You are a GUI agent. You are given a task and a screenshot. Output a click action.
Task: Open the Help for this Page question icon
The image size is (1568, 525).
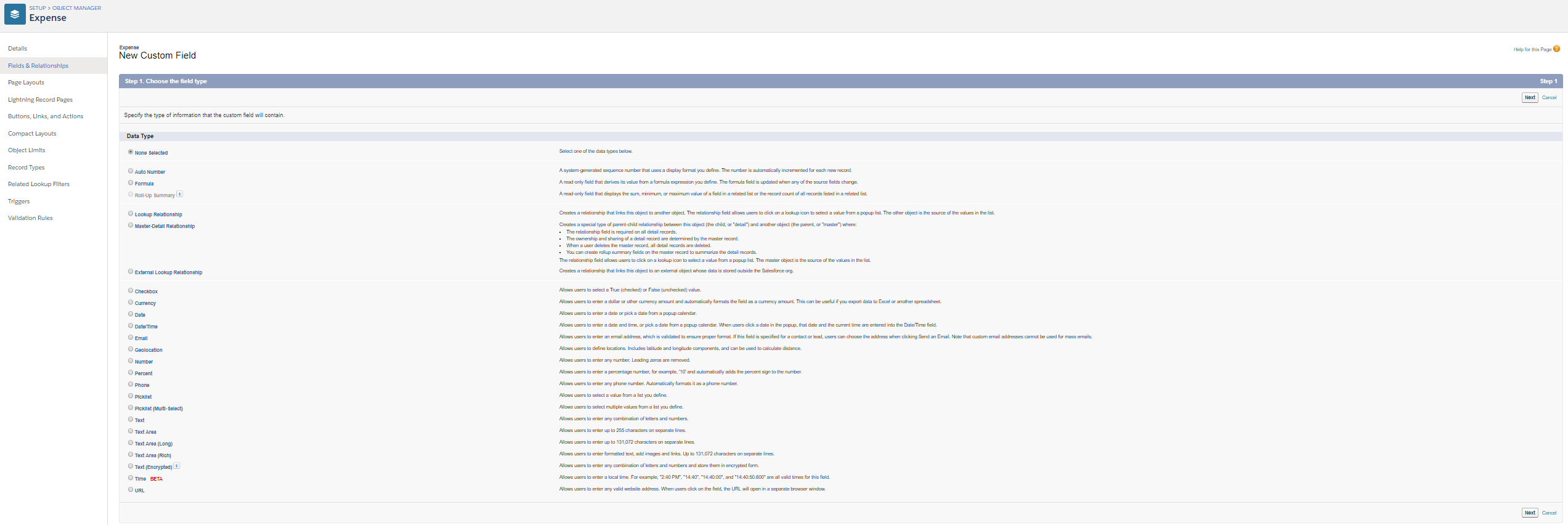click(x=1556, y=49)
